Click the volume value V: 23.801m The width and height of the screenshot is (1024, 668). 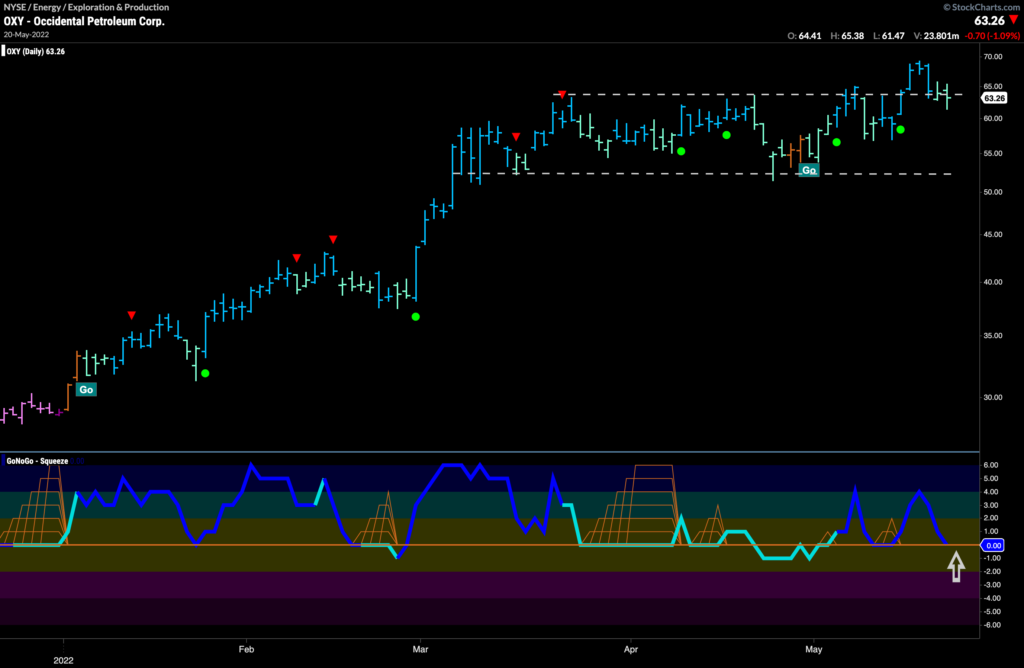point(936,36)
